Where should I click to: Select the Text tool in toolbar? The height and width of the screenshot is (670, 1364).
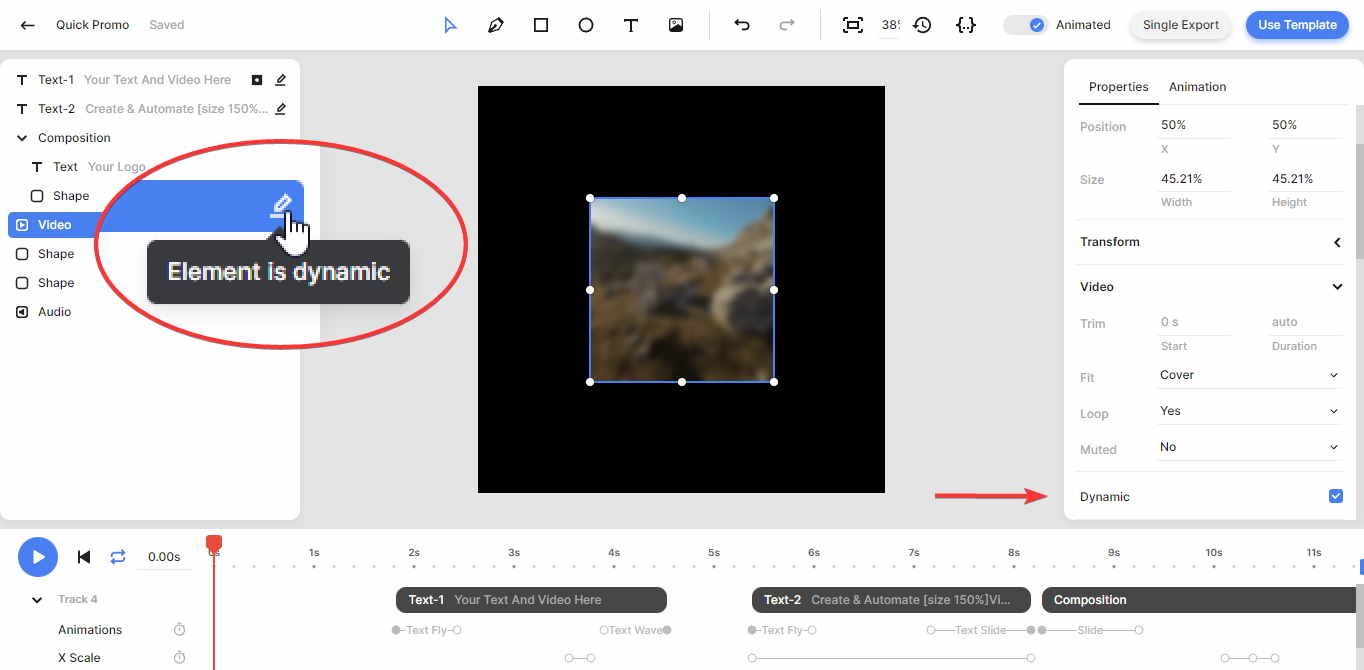(x=631, y=25)
